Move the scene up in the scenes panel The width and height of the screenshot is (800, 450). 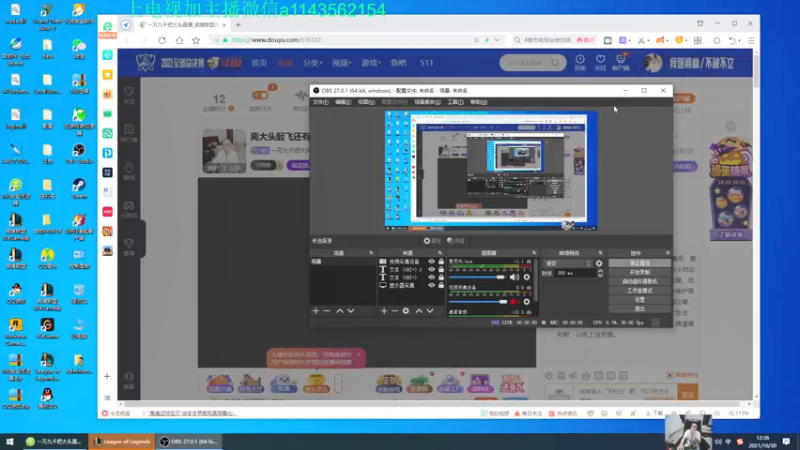click(x=340, y=311)
